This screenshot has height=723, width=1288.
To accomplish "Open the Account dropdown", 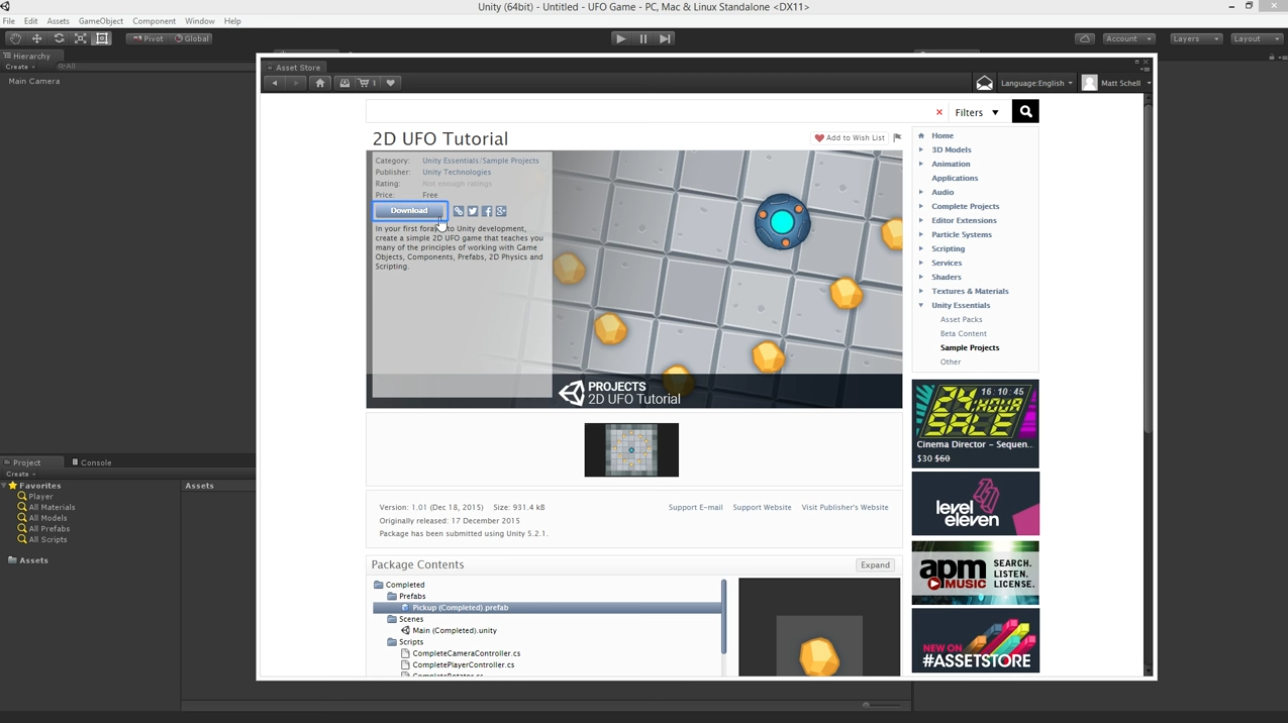I will pyautogui.click(x=1129, y=39).
